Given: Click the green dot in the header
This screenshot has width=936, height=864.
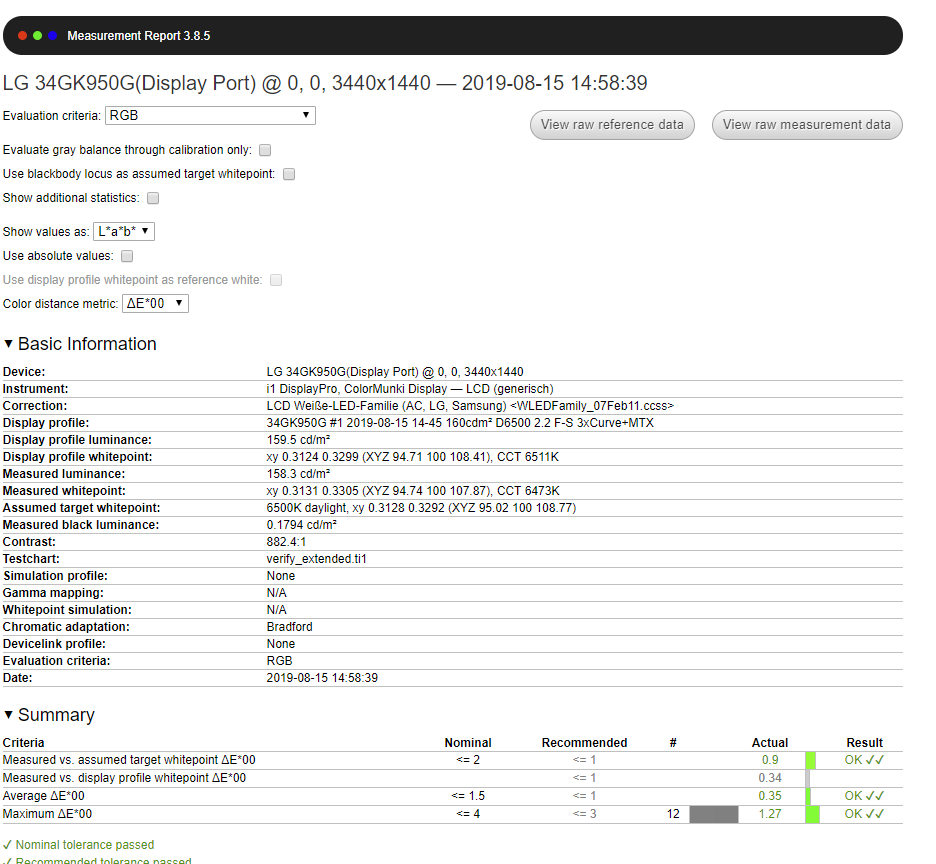Looking at the screenshot, I should click(38, 36).
